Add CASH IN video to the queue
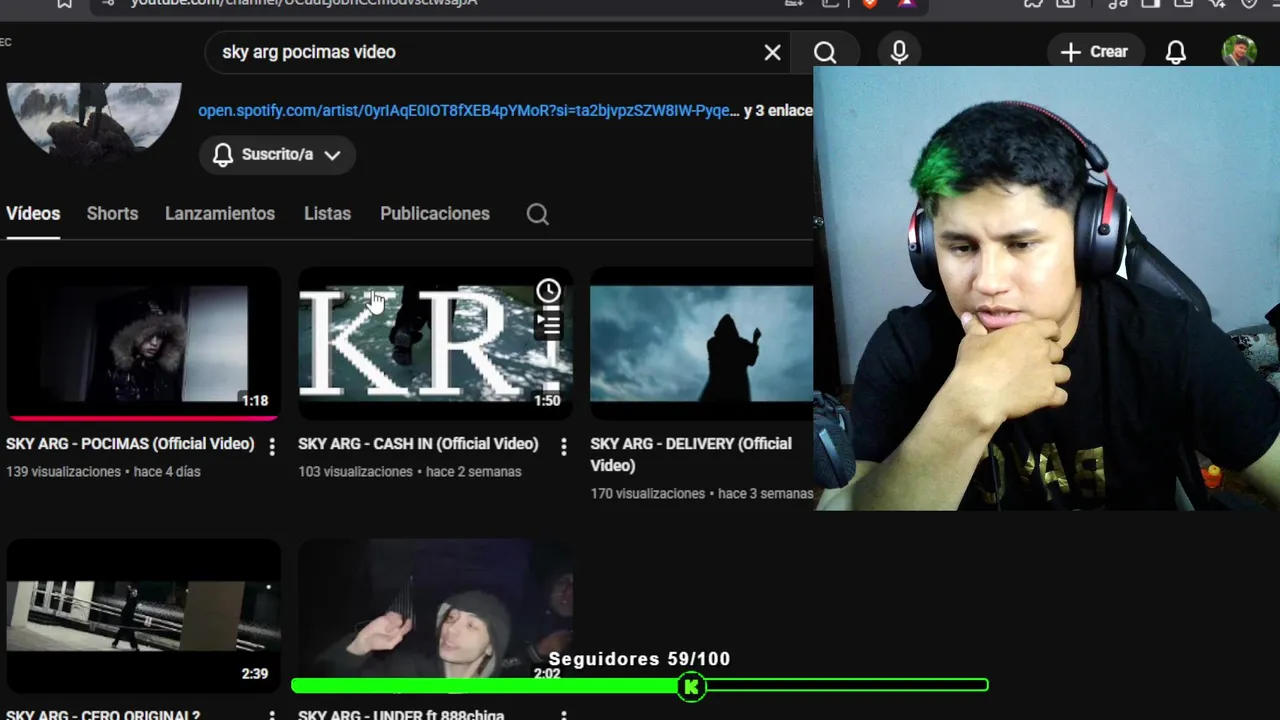 click(548, 324)
